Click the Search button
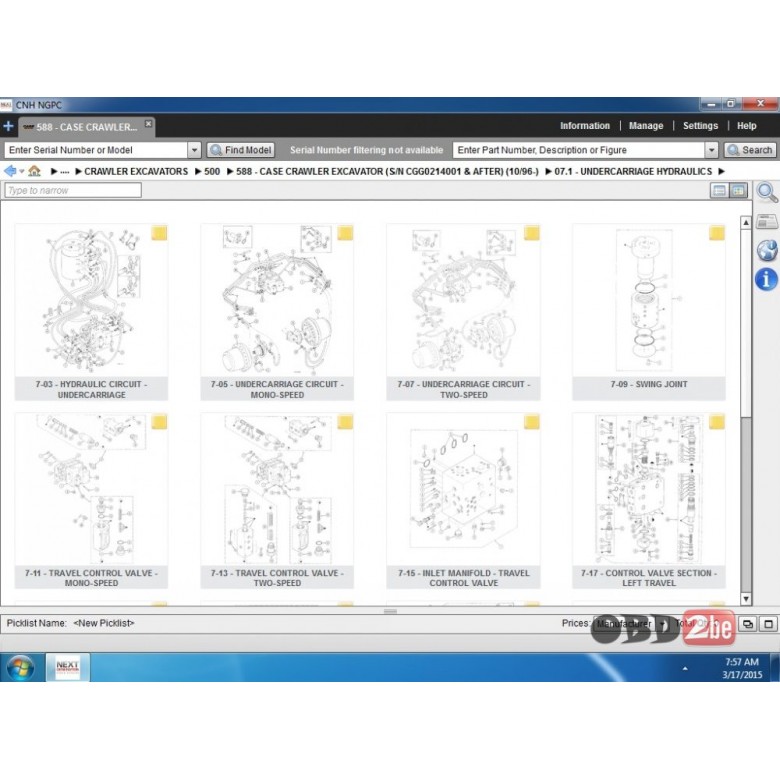This screenshot has width=780, height=780. [x=750, y=150]
